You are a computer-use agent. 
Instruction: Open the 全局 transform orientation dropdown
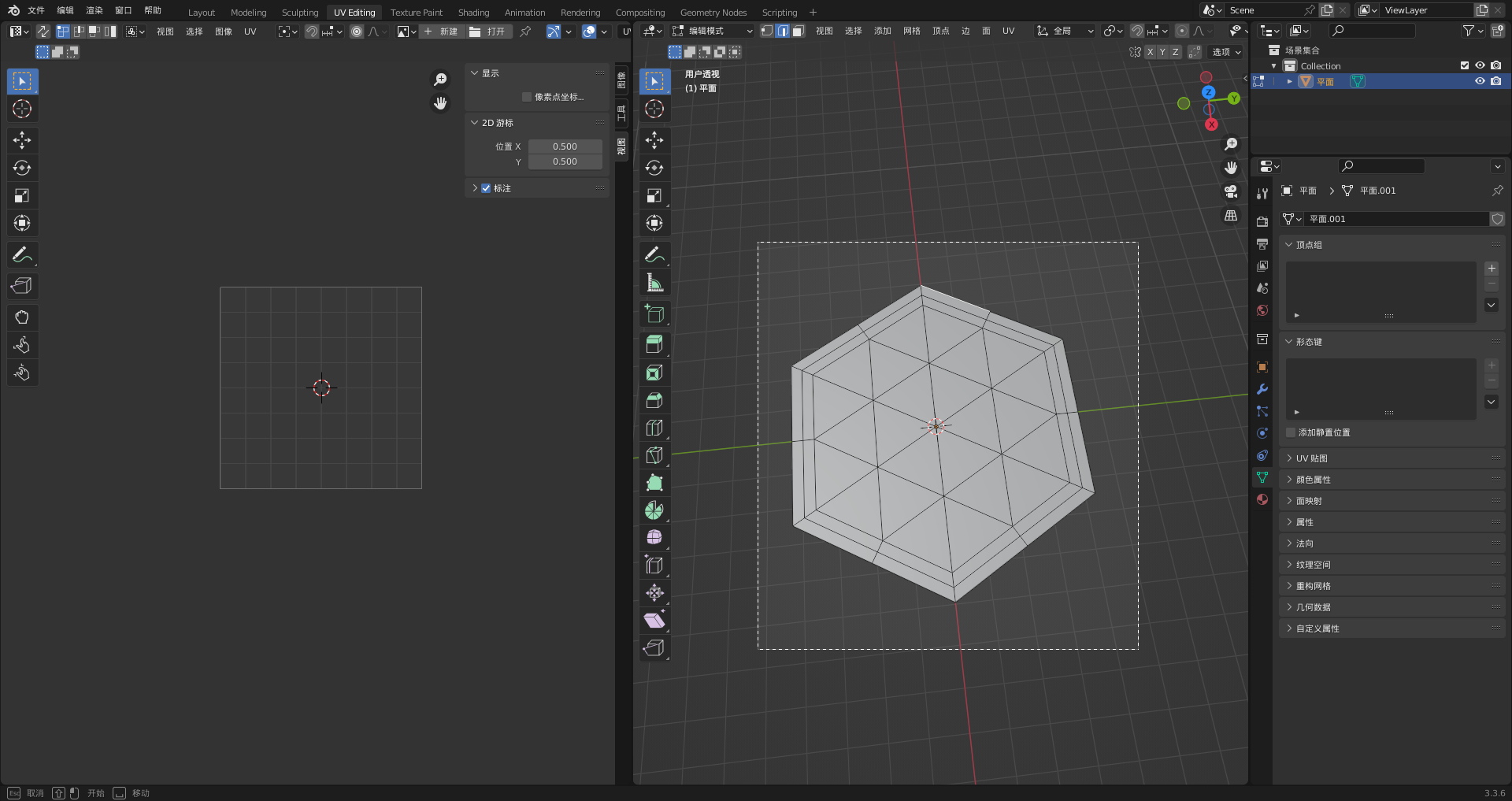click(x=1065, y=31)
